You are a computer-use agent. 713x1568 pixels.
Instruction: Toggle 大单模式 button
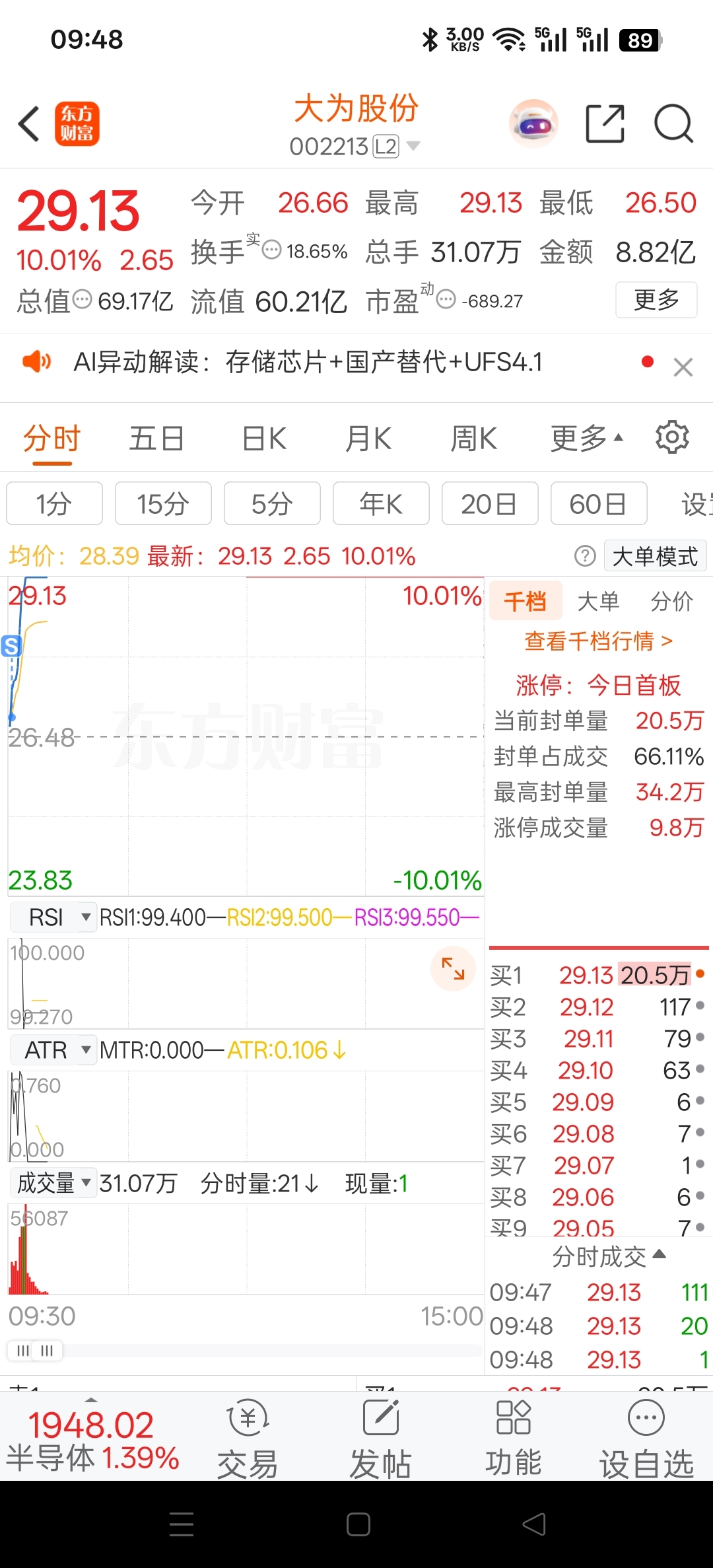655,556
